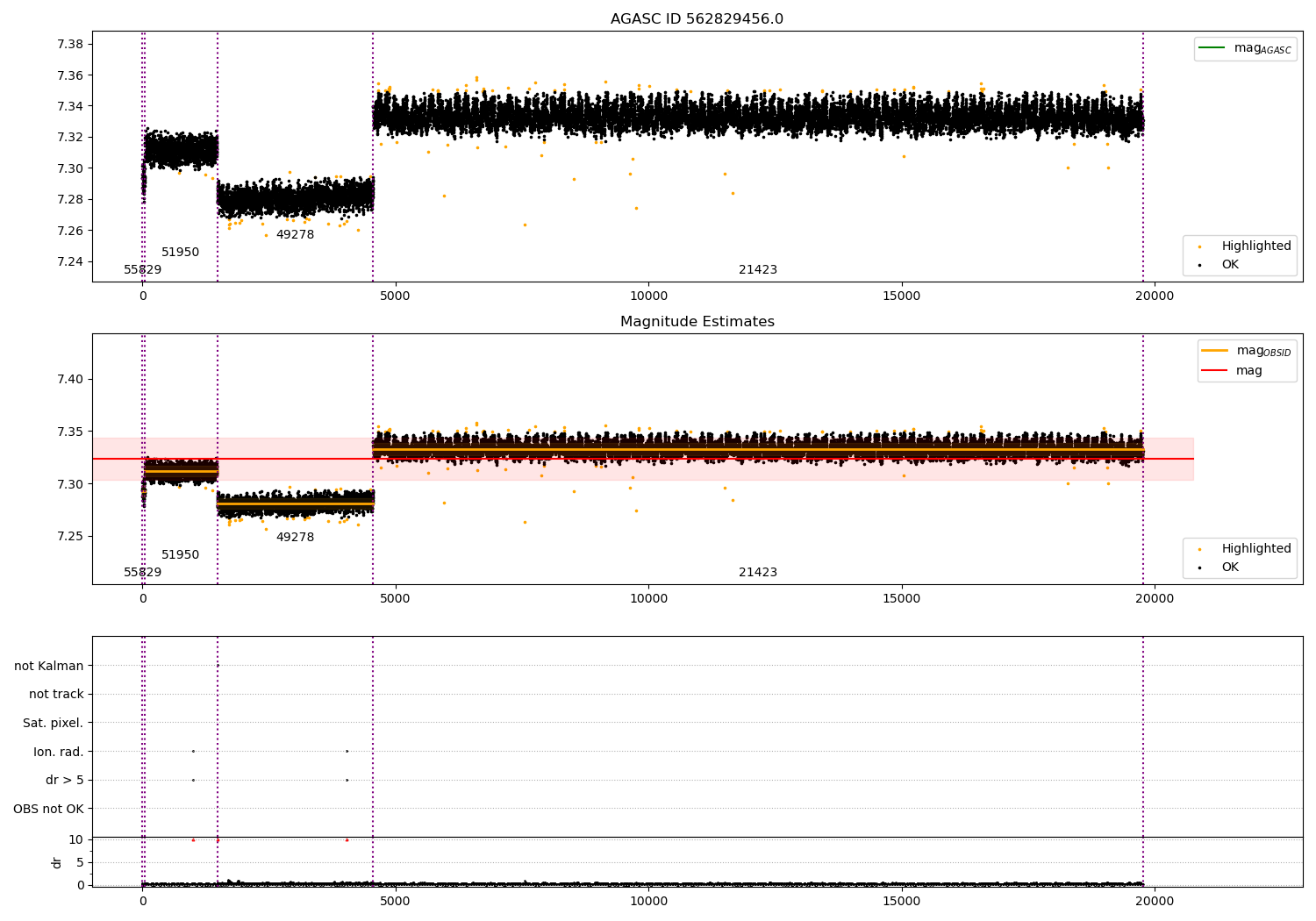Click the 5 tick on the dr axis
This screenshot has height=921, width=1316.
[x=80, y=862]
